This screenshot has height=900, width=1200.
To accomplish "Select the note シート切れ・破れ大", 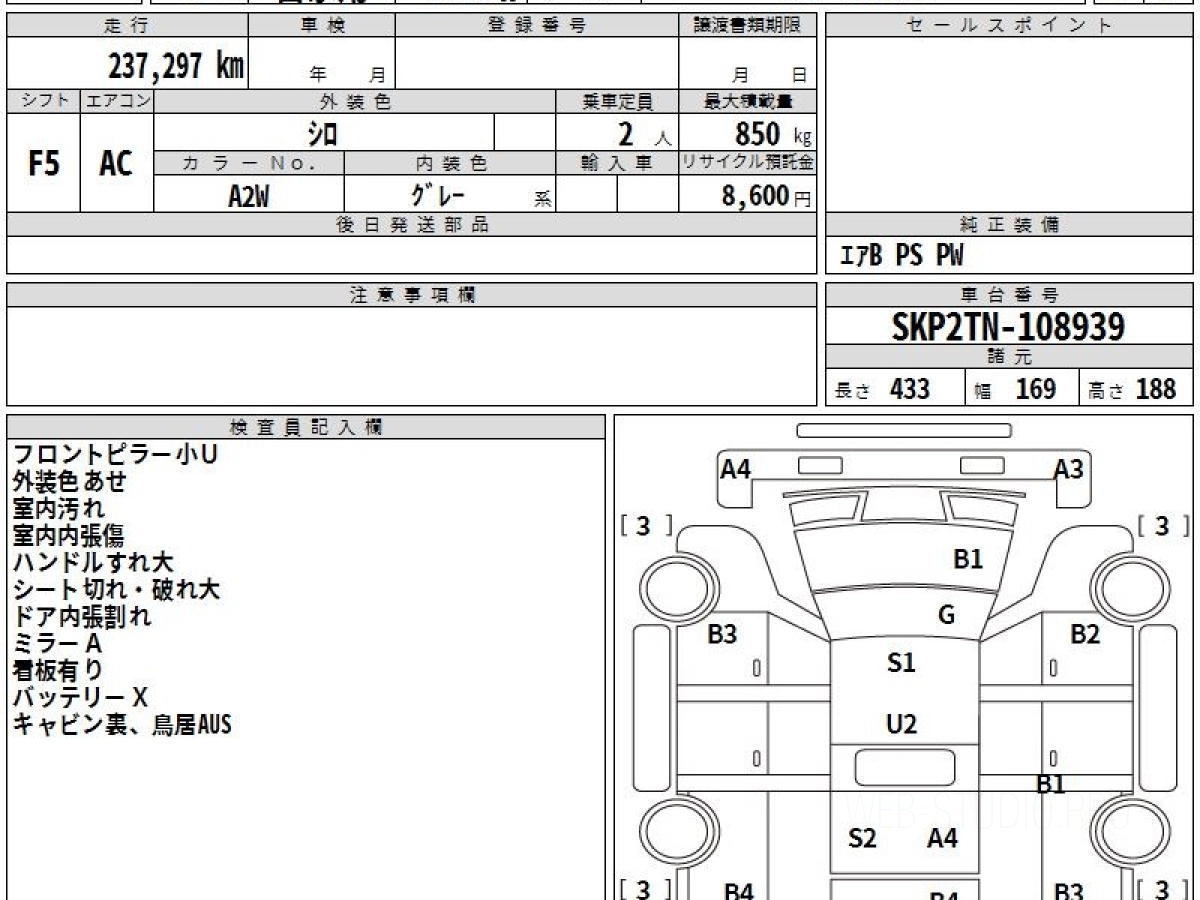I will [x=115, y=589].
